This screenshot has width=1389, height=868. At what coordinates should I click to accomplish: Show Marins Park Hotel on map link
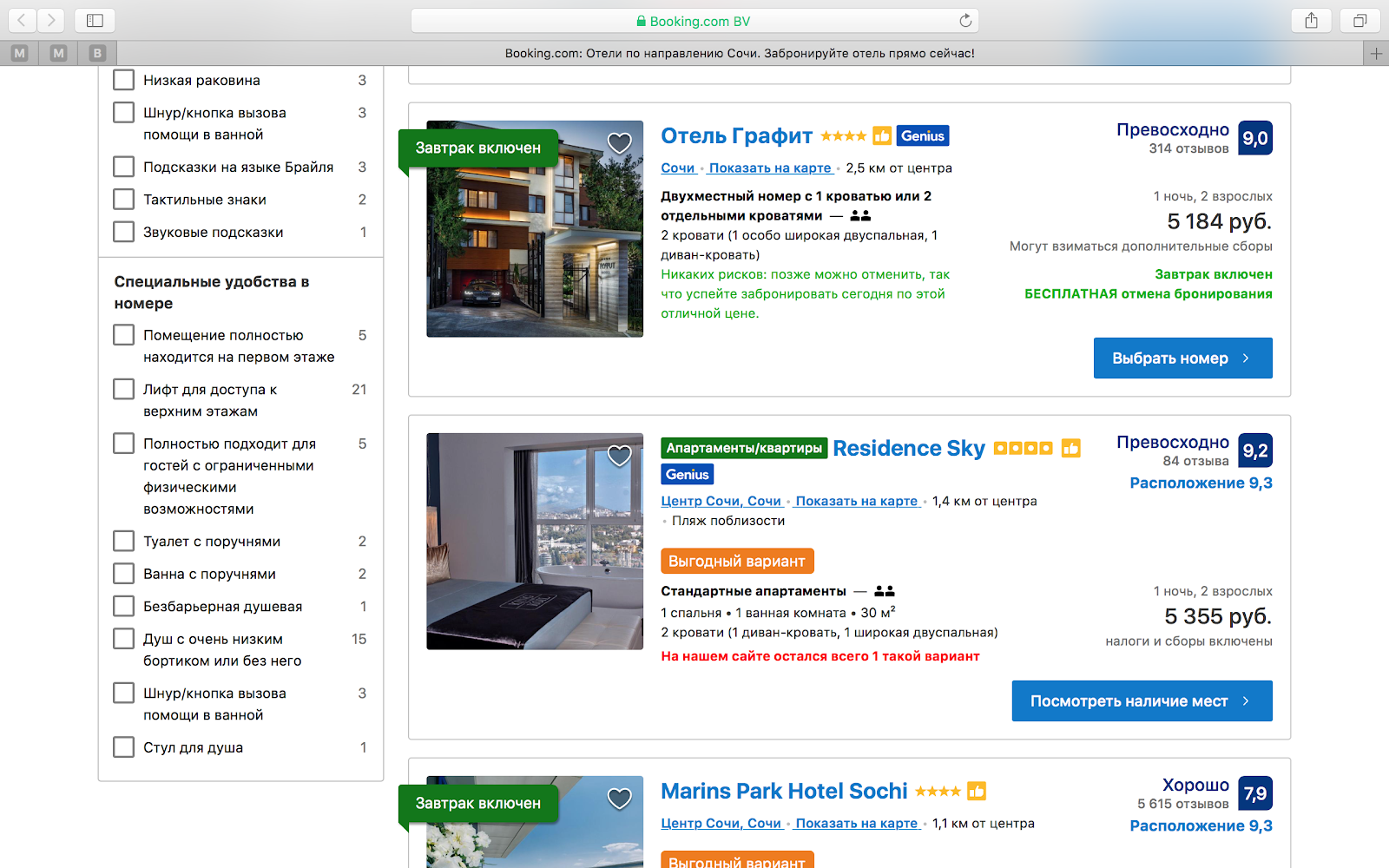click(x=858, y=824)
